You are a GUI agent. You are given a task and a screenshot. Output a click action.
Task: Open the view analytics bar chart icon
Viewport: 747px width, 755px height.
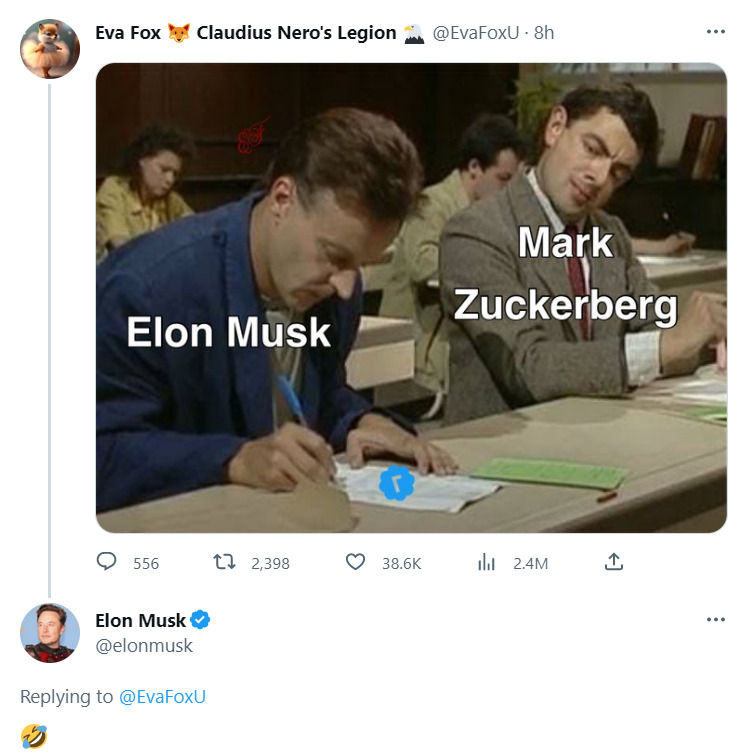[486, 562]
